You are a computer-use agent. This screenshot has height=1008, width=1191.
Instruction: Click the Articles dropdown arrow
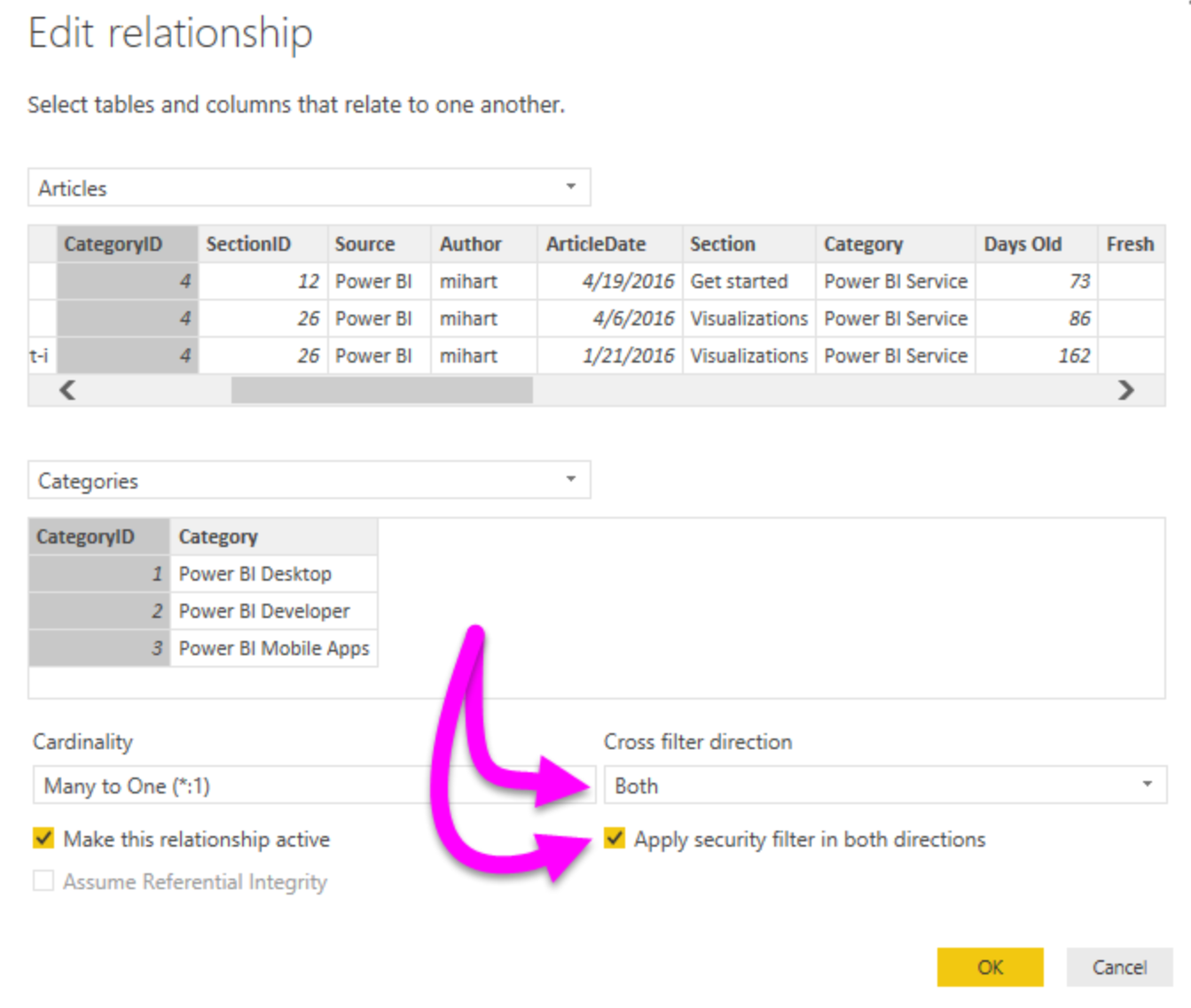[572, 187]
